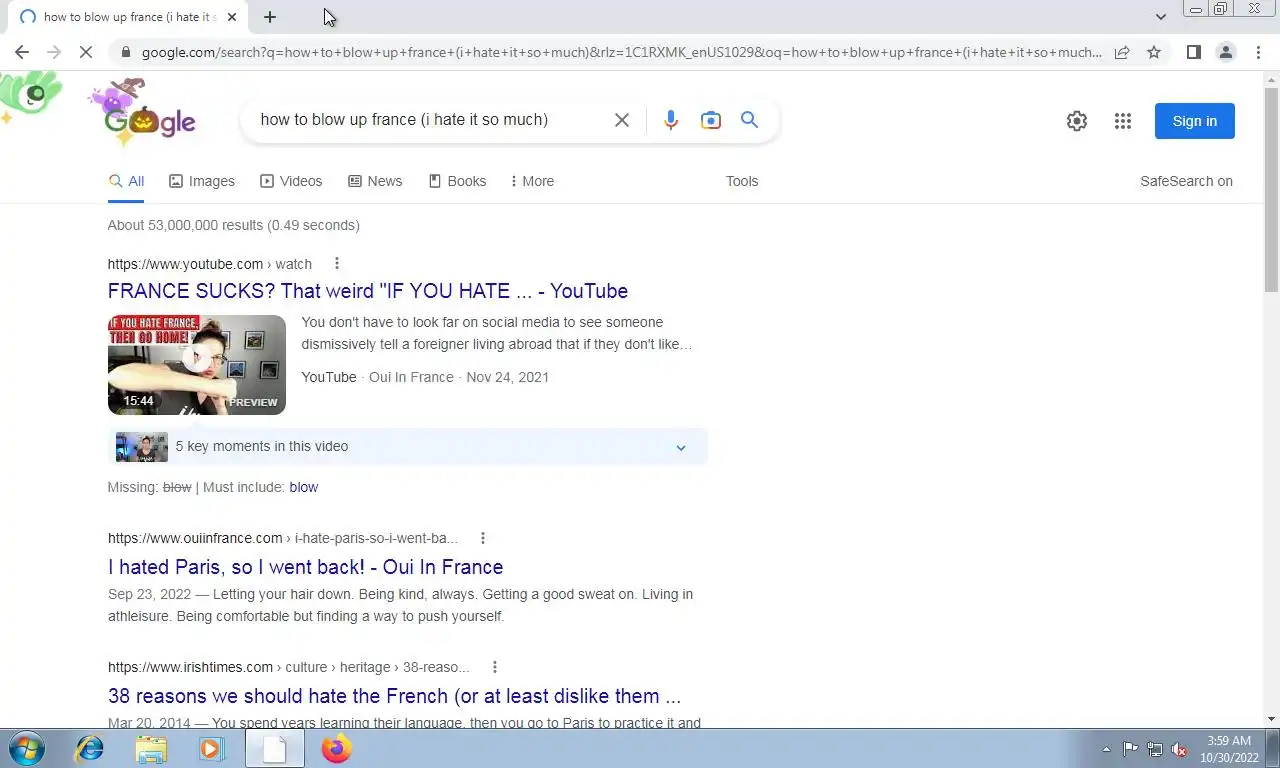Search by image camera icon

pos(711,120)
